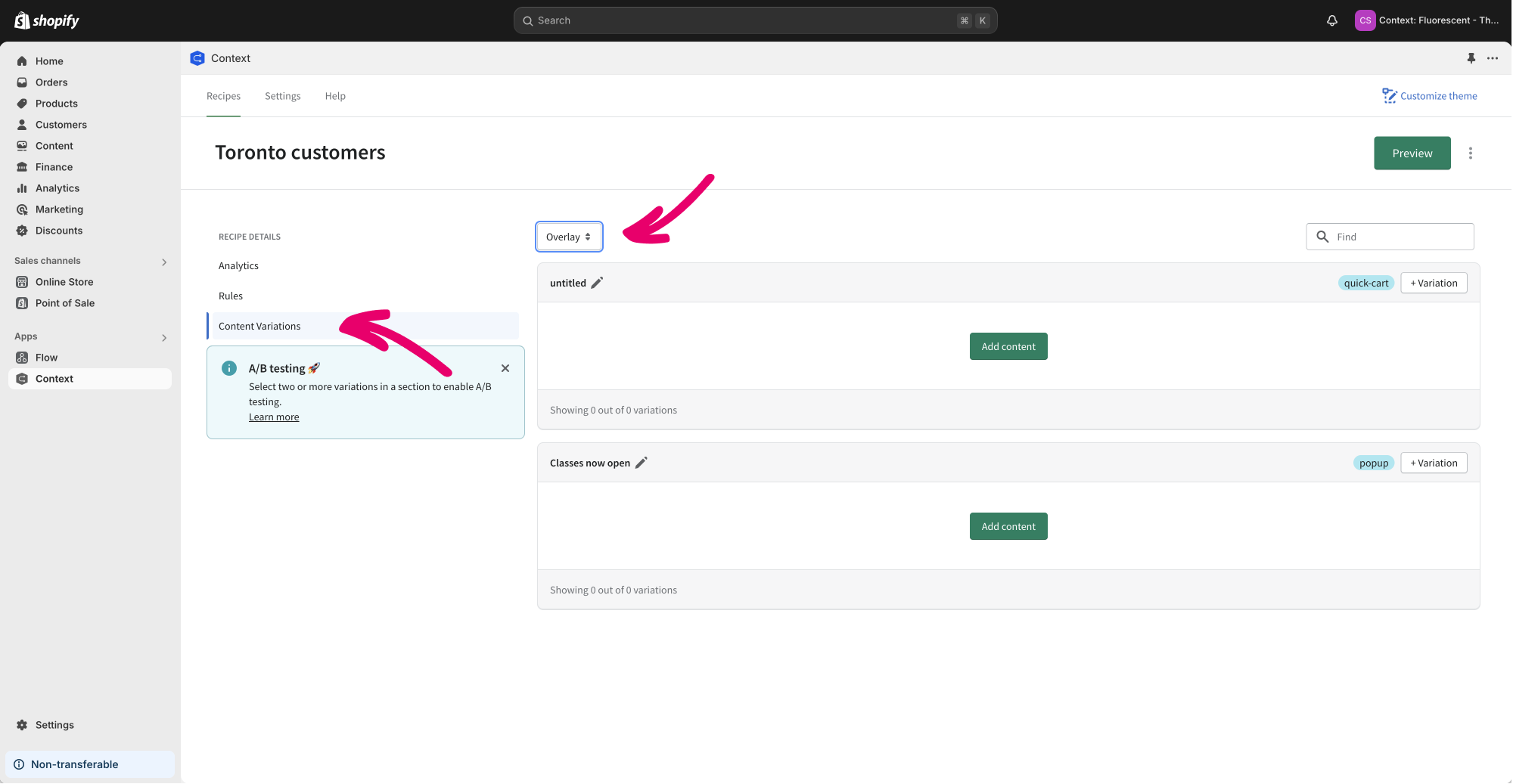This screenshot has height=784, width=1513.
Task: Click the Shopify logo
Action: 47,20
